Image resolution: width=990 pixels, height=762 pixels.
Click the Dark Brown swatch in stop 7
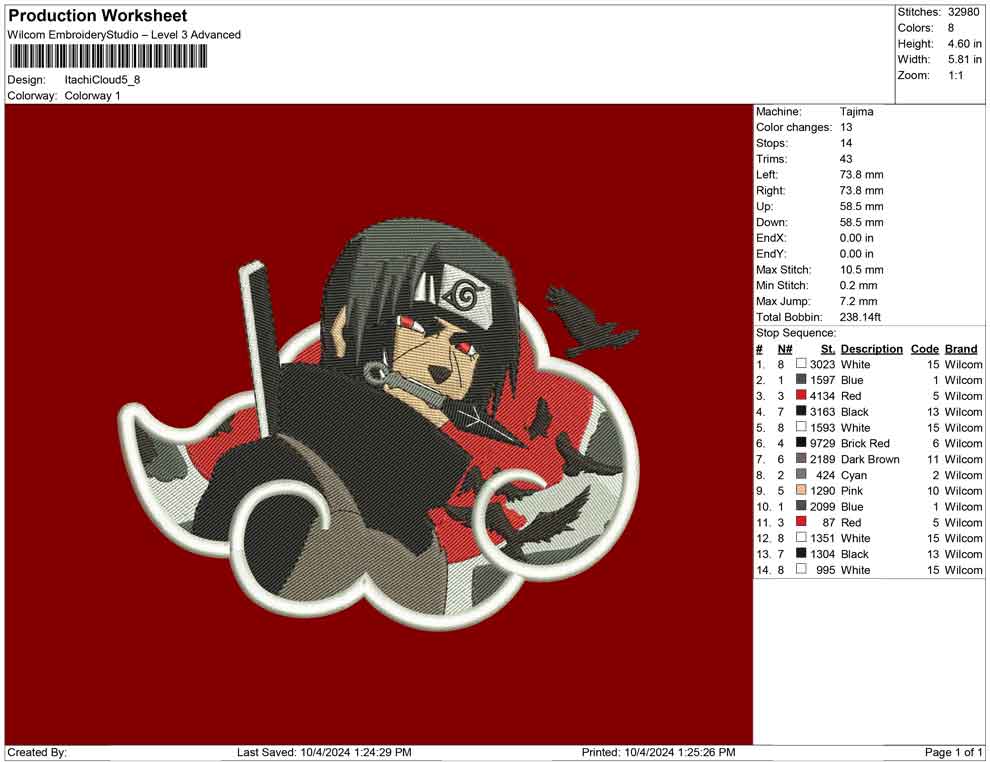(801, 458)
